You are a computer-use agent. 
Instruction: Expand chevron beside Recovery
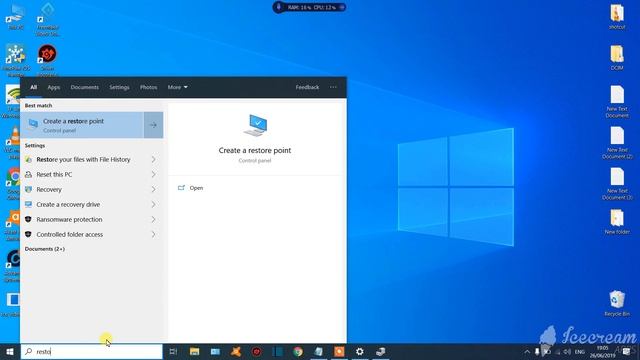coord(153,190)
